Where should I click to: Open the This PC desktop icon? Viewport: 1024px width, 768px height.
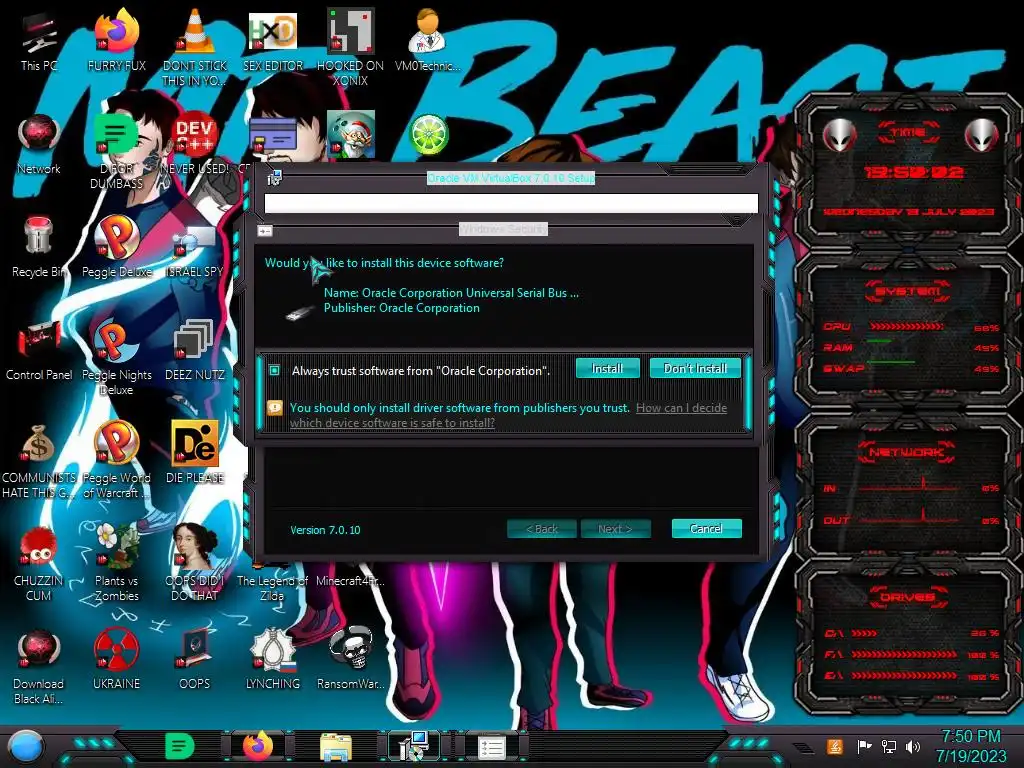[x=39, y=42]
